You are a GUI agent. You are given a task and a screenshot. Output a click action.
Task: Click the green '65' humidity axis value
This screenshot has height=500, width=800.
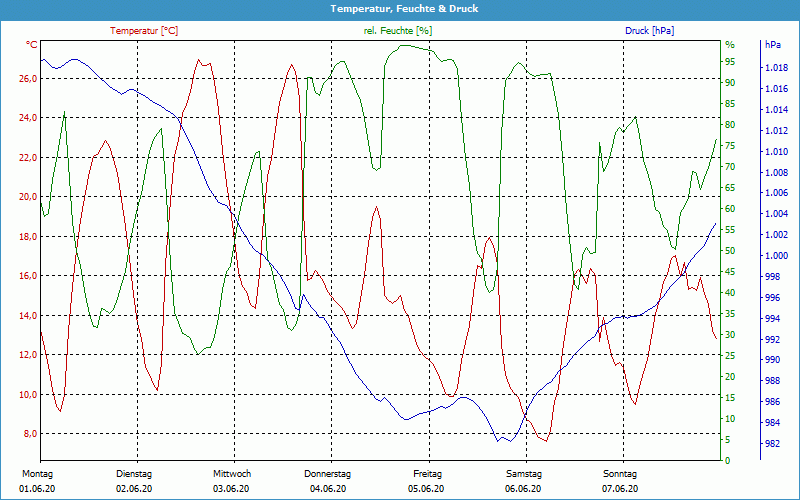(x=730, y=188)
